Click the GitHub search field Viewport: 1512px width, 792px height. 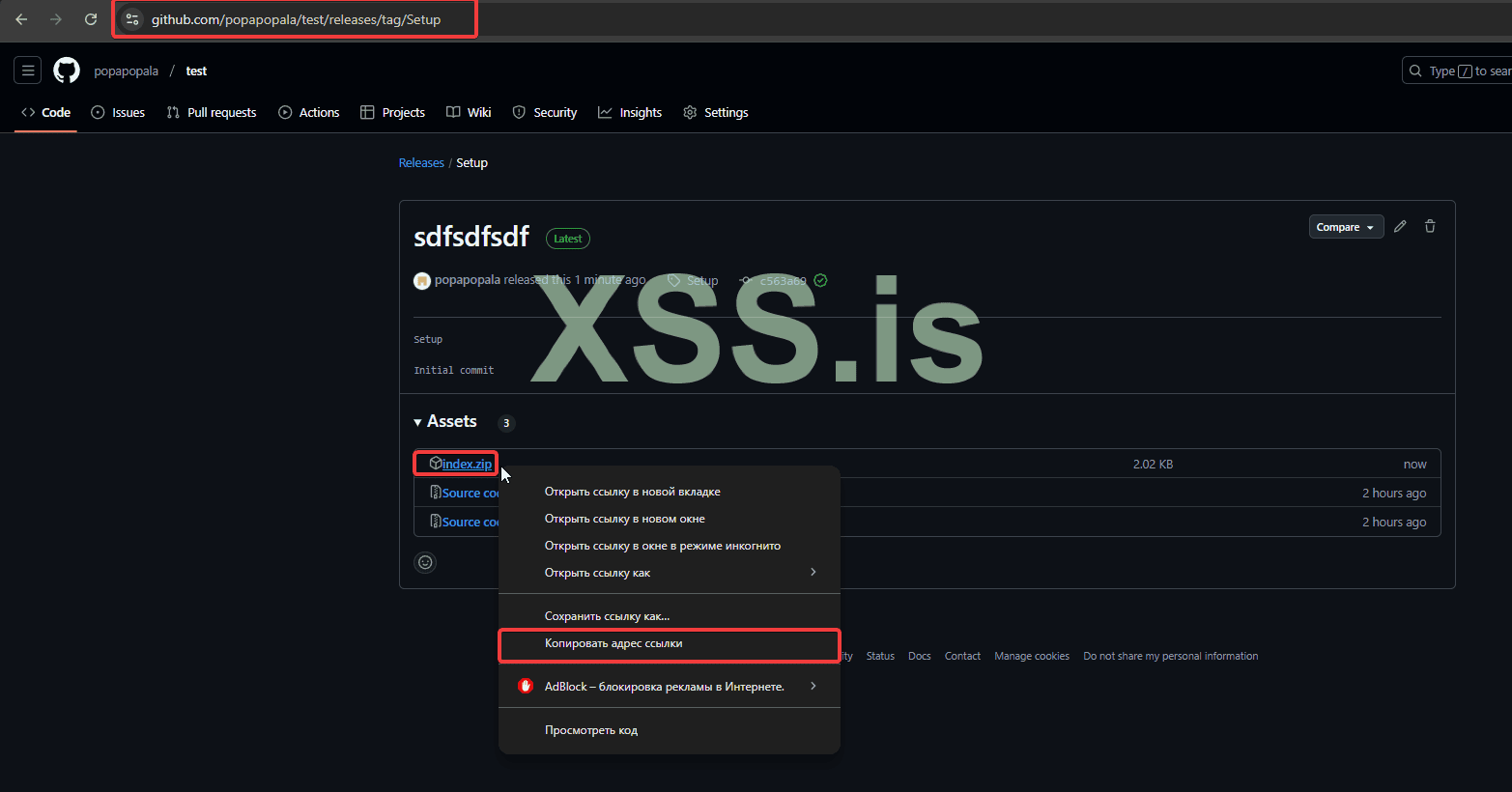pyautogui.click(x=1457, y=71)
